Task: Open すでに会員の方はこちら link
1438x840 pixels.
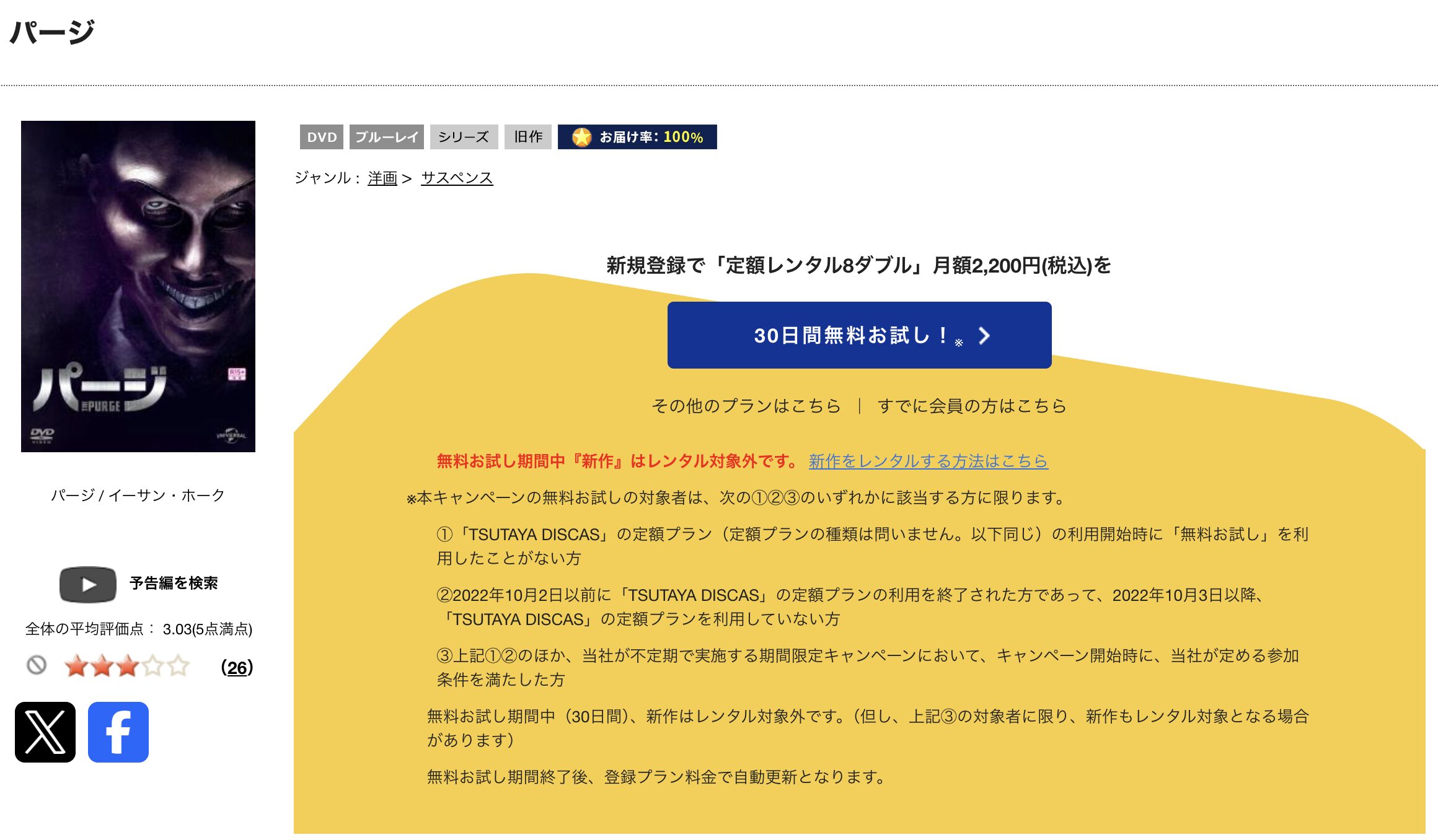Action: [x=972, y=406]
